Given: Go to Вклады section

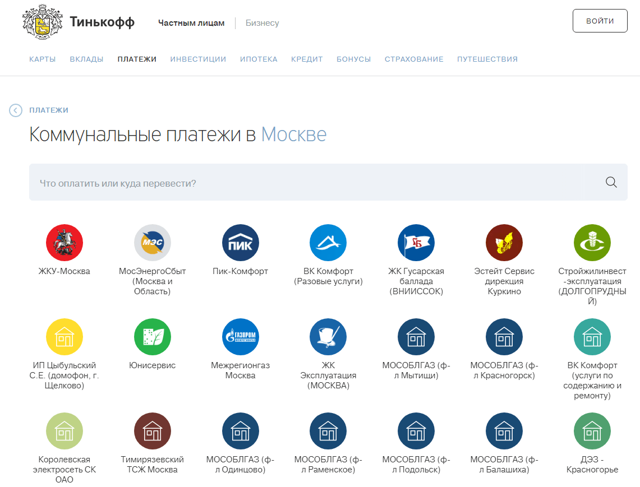Looking at the screenshot, I should point(87,59).
